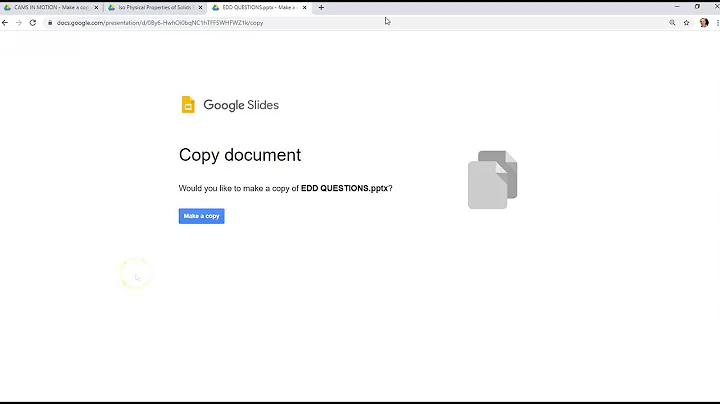
Task: Select the EDD QUESTIONS.pptx tab
Action: pyautogui.click(x=259, y=7)
